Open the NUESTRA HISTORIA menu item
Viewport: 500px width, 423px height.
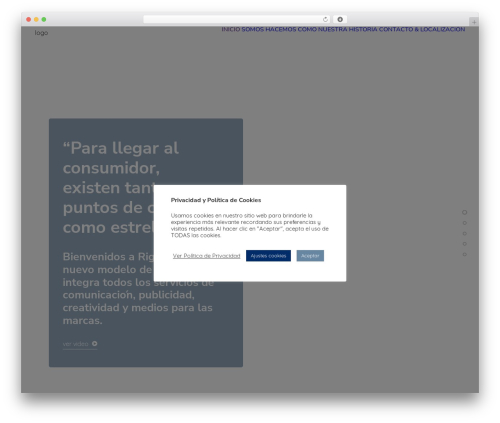pyautogui.click(x=348, y=29)
